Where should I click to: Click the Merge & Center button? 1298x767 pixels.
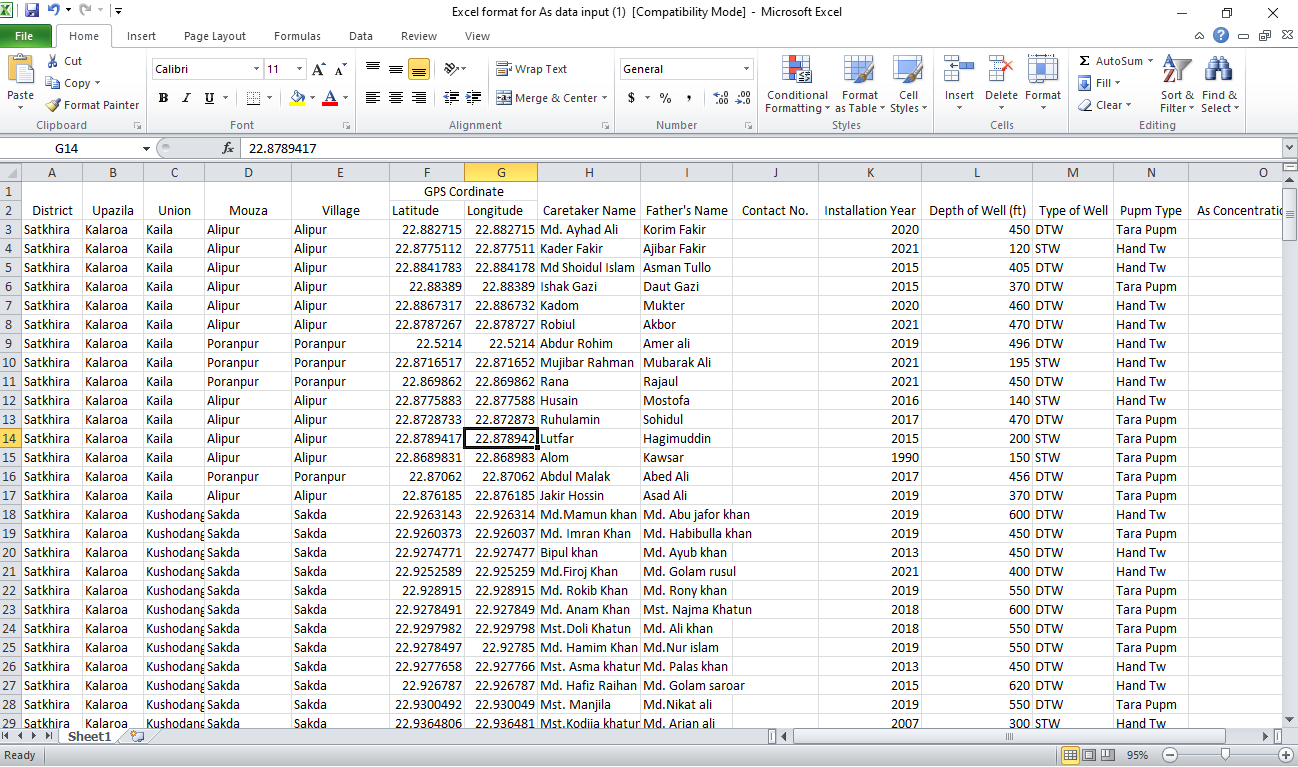point(548,98)
